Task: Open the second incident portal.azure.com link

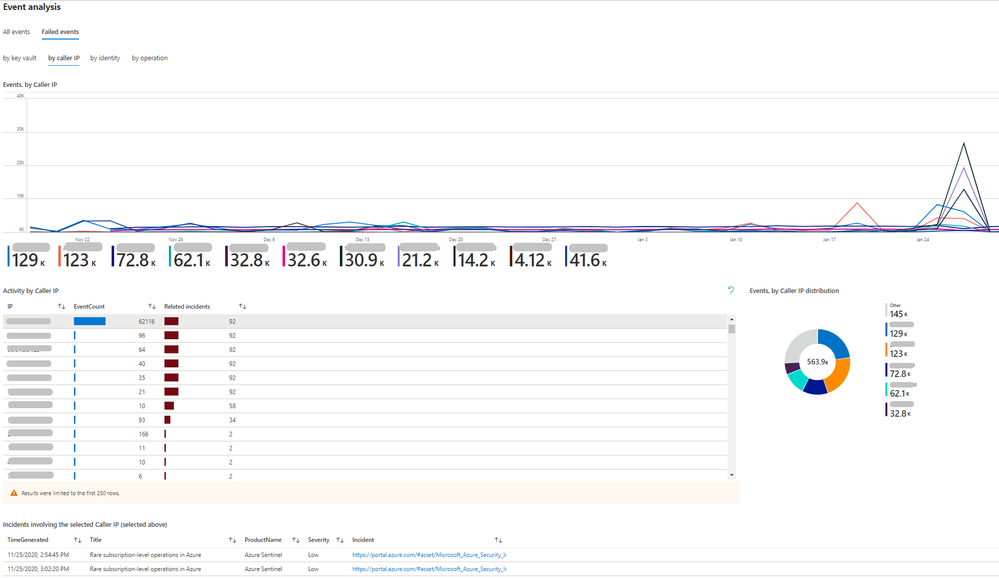Action: (x=429, y=569)
